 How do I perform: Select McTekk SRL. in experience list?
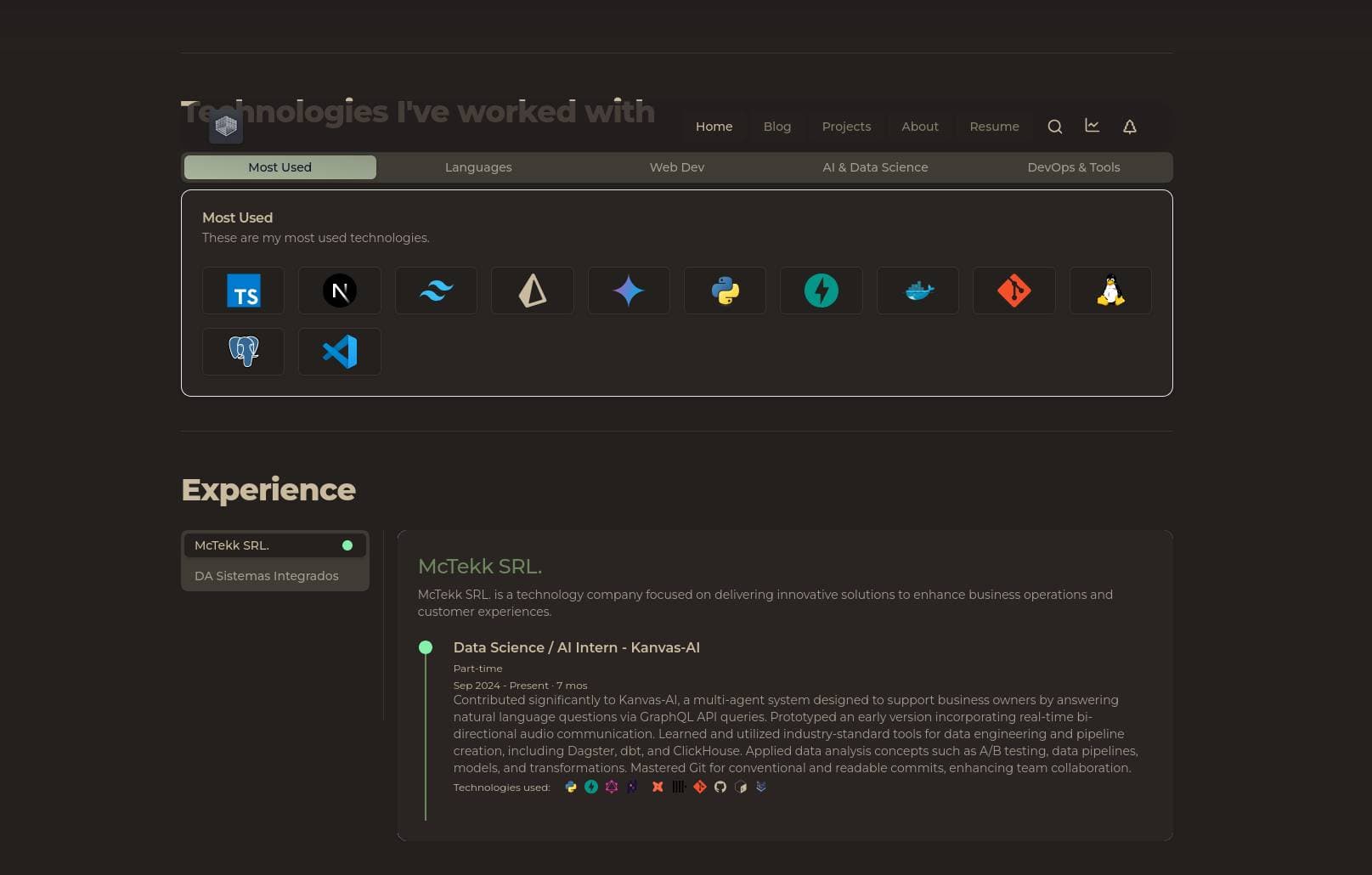click(x=275, y=545)
